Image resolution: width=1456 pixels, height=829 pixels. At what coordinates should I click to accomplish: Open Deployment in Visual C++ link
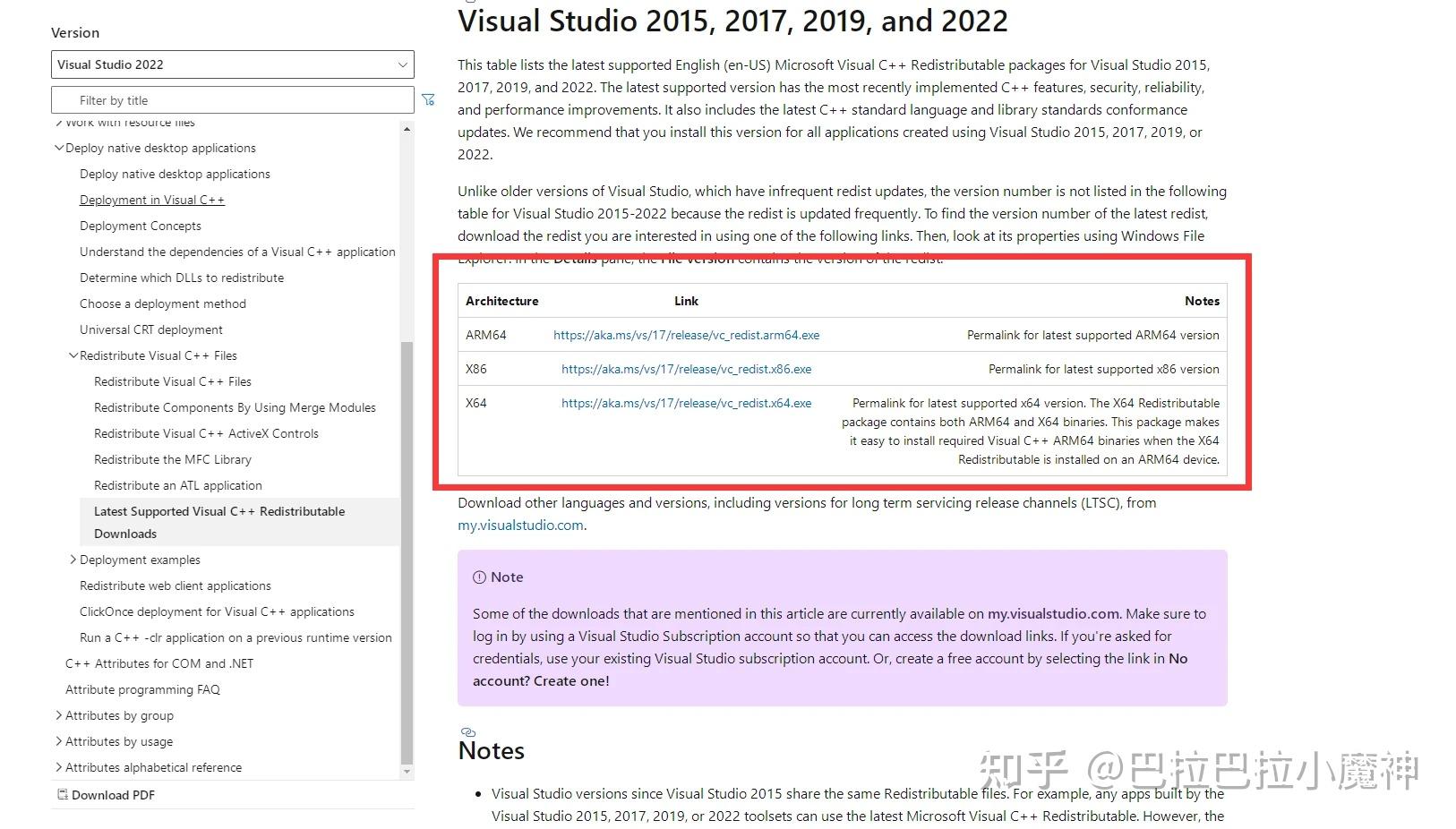pyautogui.click(x=152, y=200)
